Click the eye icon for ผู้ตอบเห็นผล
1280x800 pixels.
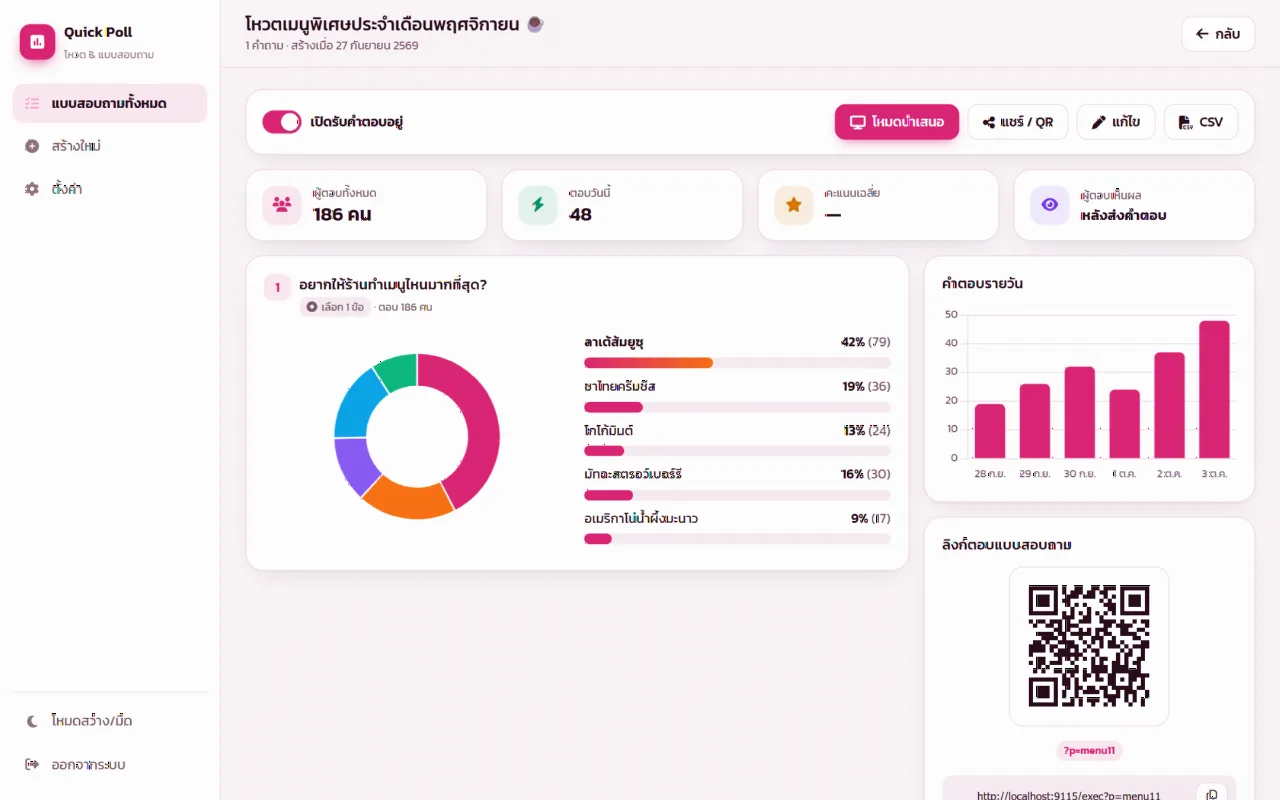coord(1050,205)
